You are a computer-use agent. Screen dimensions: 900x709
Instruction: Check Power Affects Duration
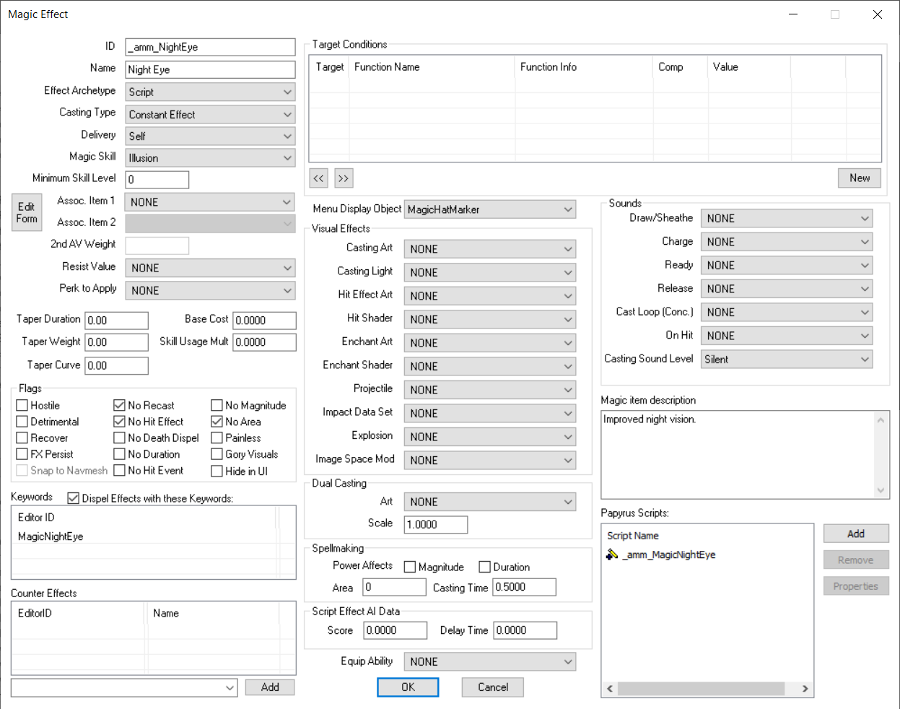coord(485,567)
